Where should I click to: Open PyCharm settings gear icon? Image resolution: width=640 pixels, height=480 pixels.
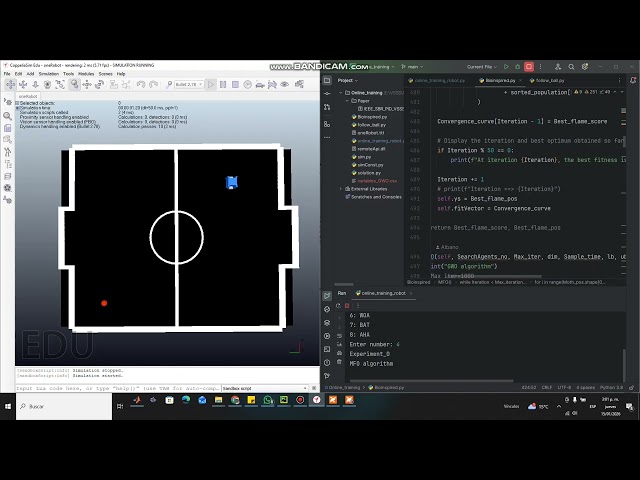click(x=585, y=67)
